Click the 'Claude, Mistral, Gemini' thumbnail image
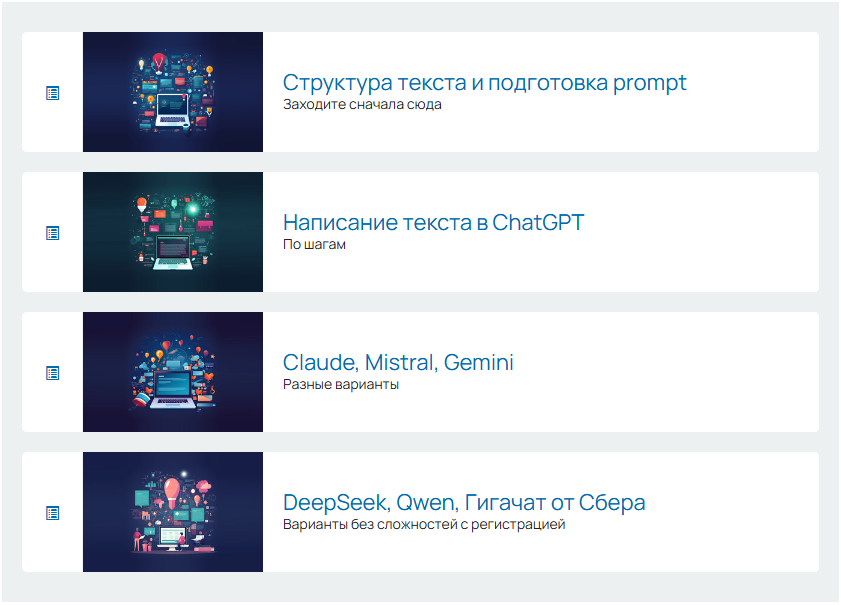This screenshot has width=841, height=605. point(172,372)
